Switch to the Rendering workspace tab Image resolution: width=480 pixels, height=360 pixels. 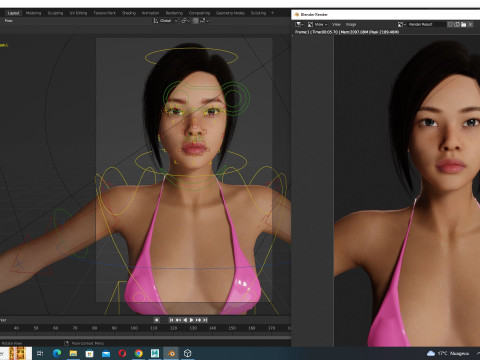pyautogui.click(x=174, y=13)
